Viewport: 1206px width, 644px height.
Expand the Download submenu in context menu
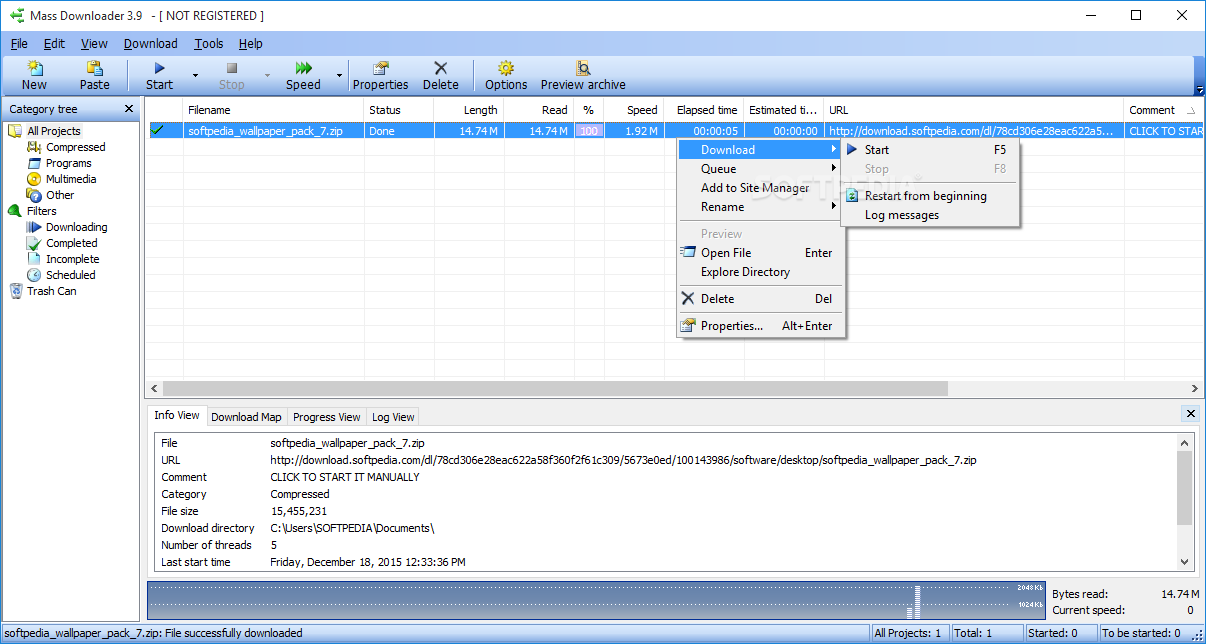click(761, 150)
